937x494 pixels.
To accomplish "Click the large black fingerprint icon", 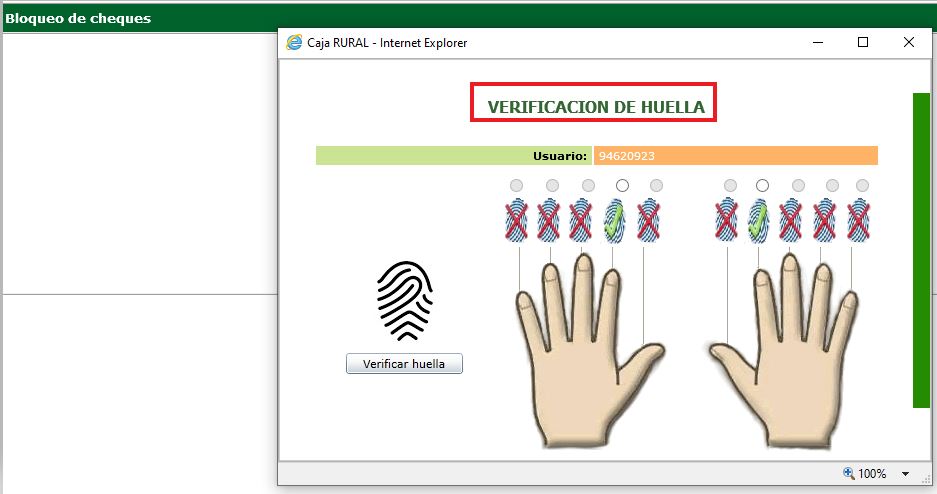I will pyautogui.click(x=405, y=300).
